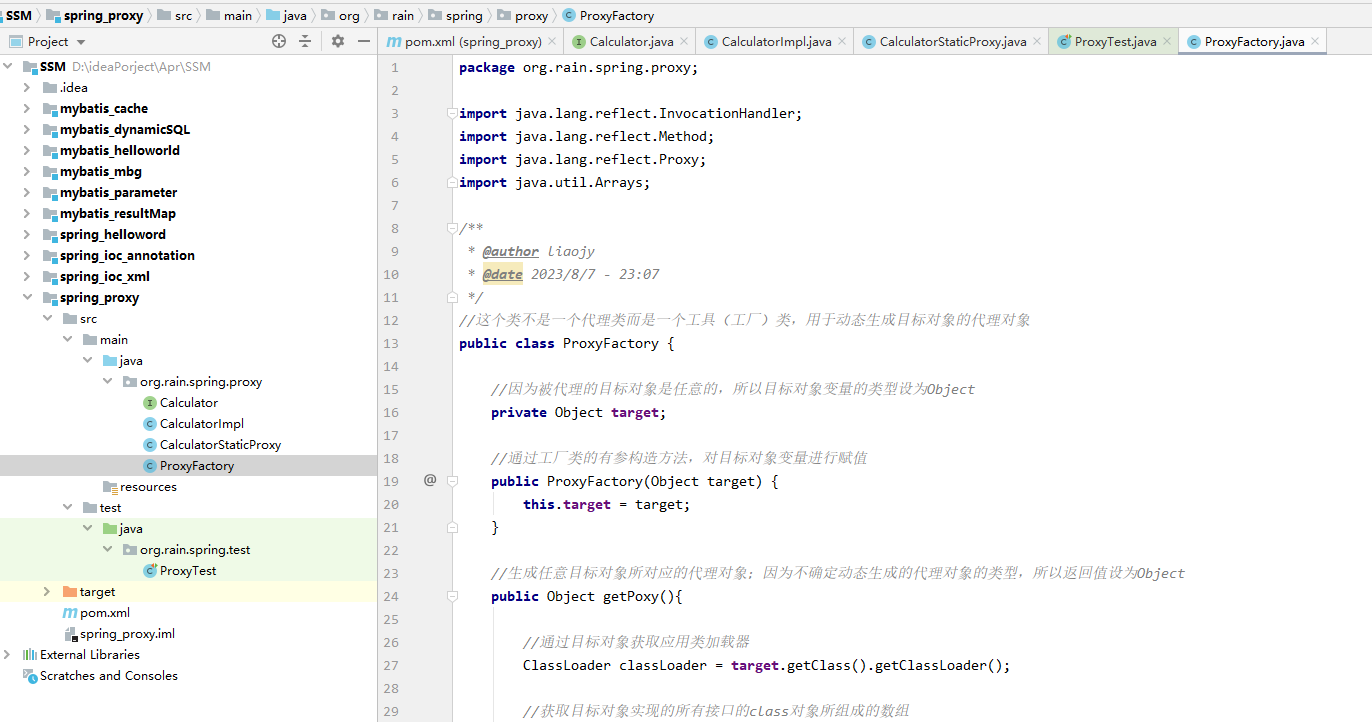Viewport: 1372px width, 722px height.
Task: Close the pom.xml (spring_proxy) tab
Action: [x=552, y=41]
